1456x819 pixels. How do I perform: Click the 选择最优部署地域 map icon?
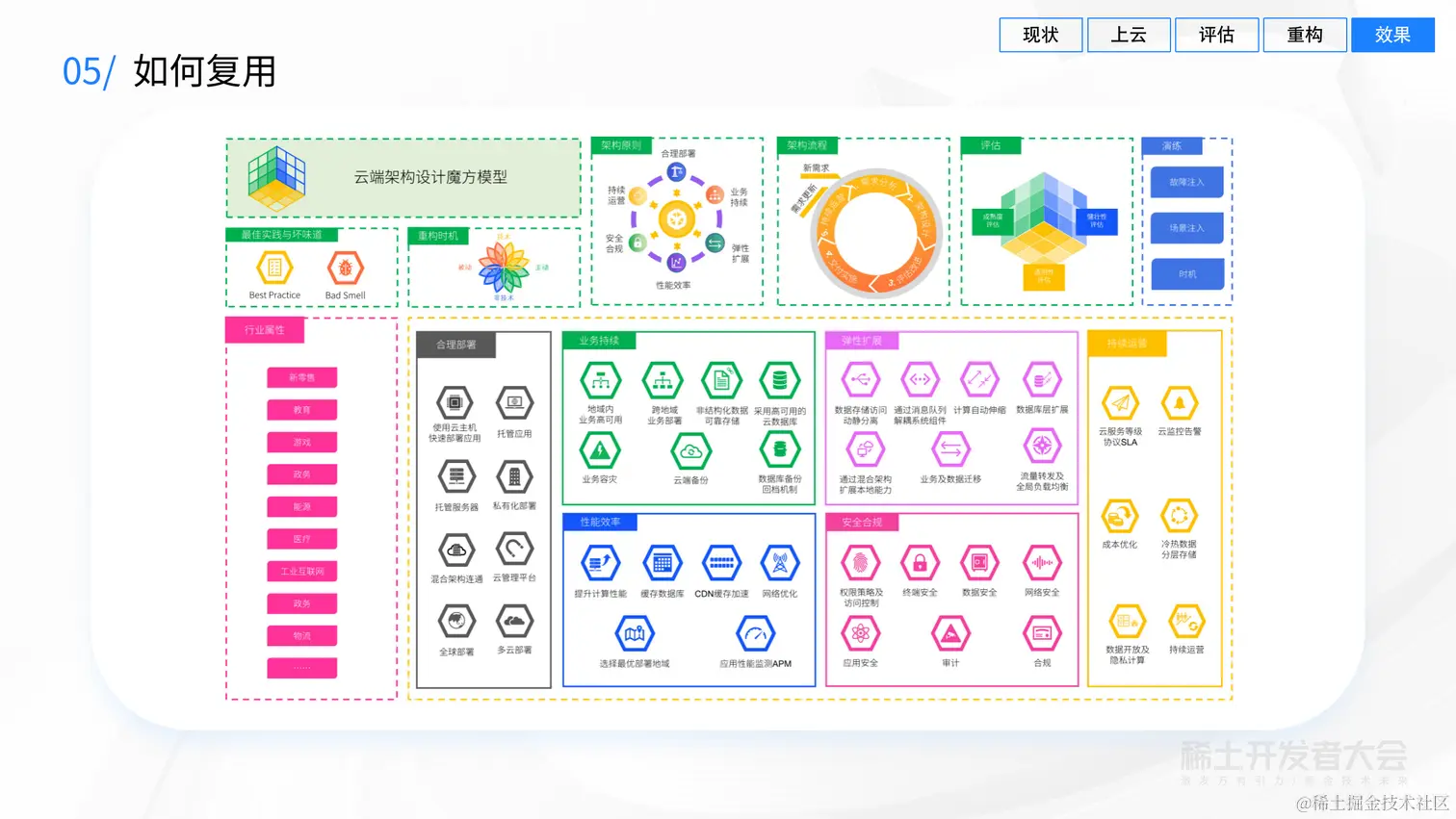click(x=635, y=633)
